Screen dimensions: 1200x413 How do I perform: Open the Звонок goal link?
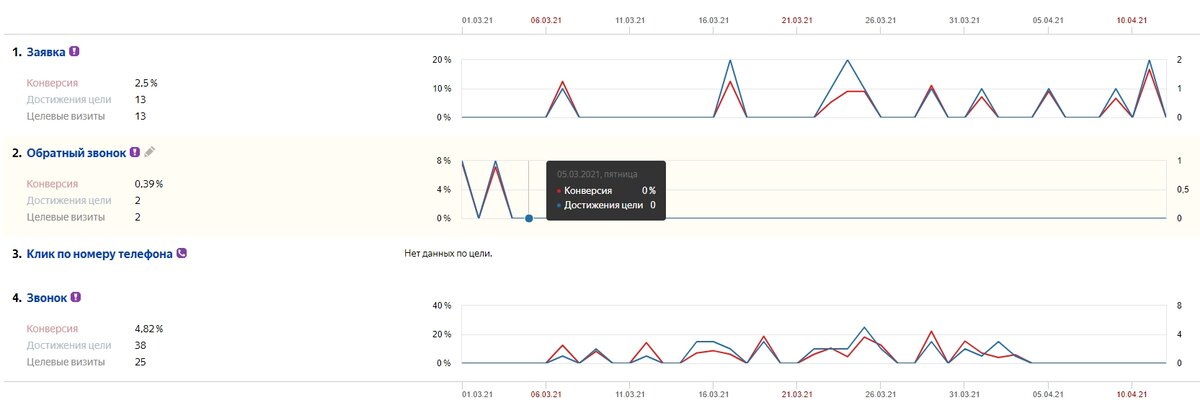47,298
